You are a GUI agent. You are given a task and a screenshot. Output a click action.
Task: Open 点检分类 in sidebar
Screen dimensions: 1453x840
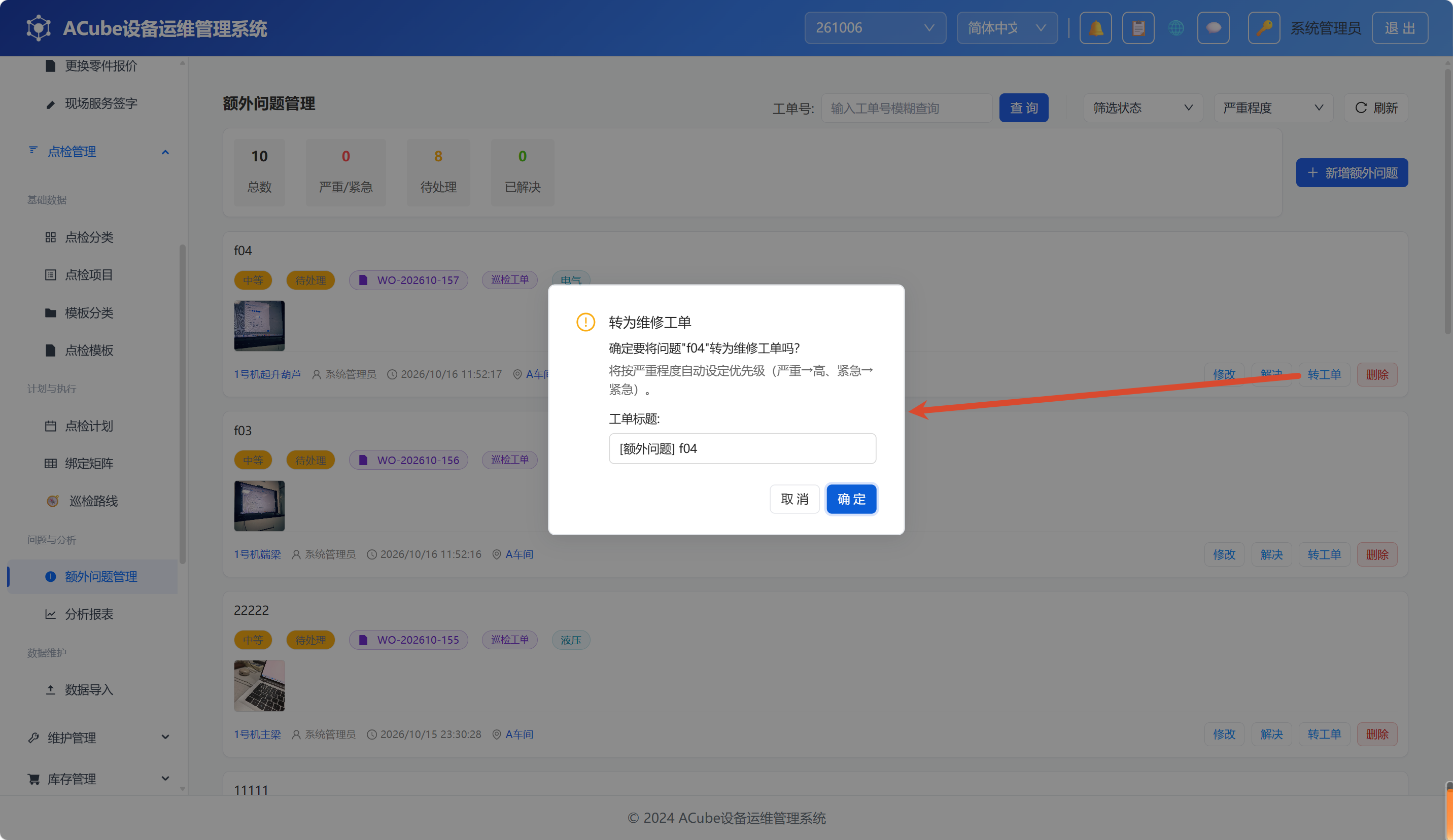pyautogui.click(x=89, y=237)
